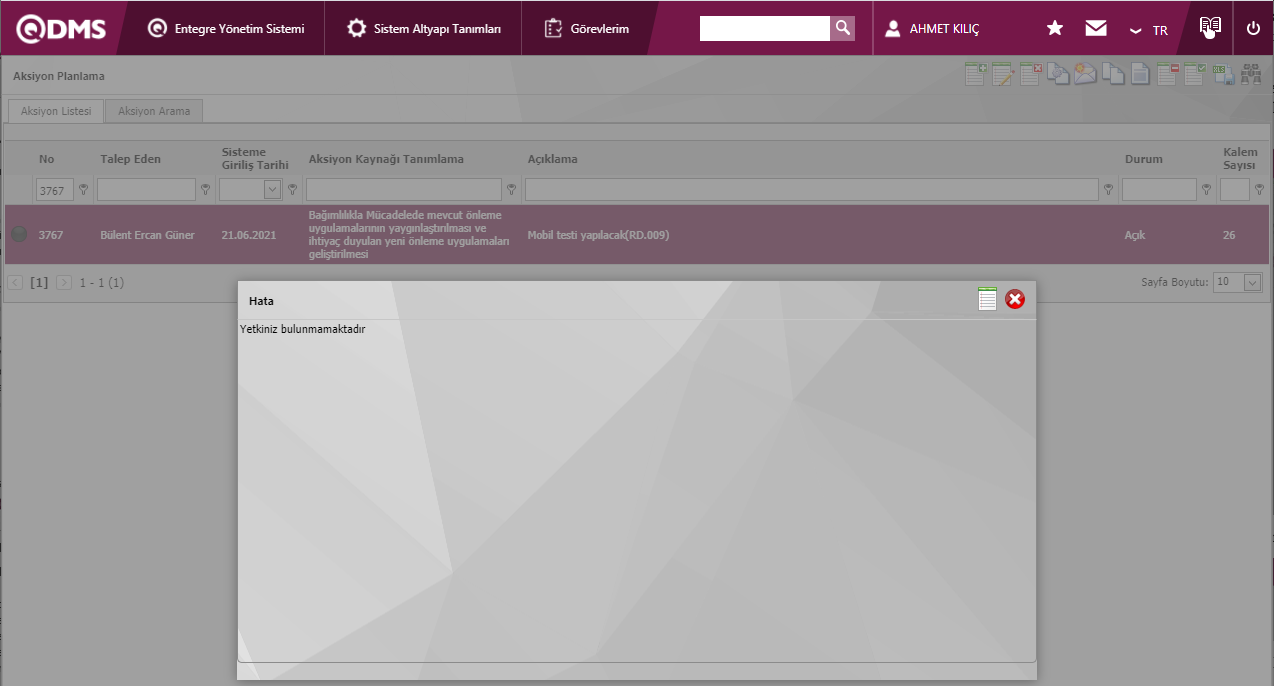This screenshot has width=1274, height=686.
Task: Click the copy documents icon
Action: [x=1113, y=75]
